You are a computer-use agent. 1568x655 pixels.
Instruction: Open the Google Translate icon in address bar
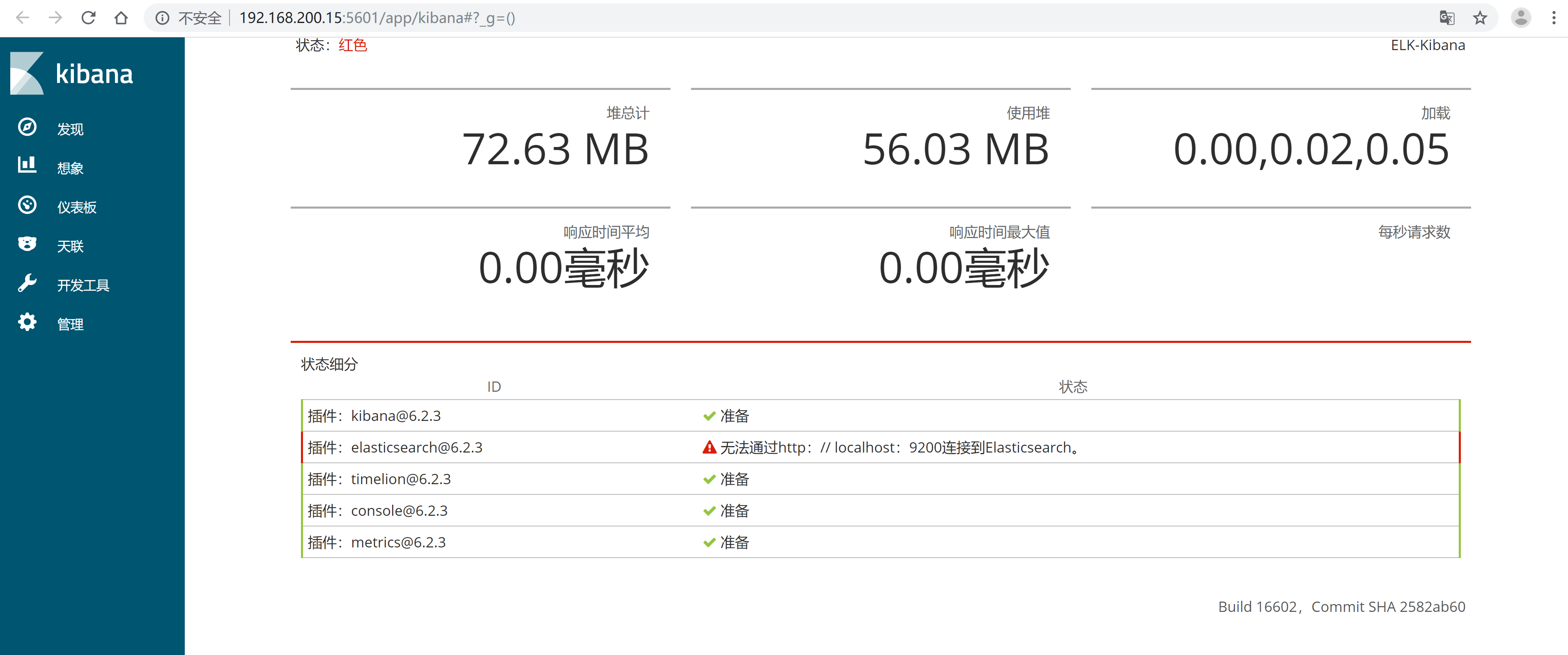click(1447, 18)
